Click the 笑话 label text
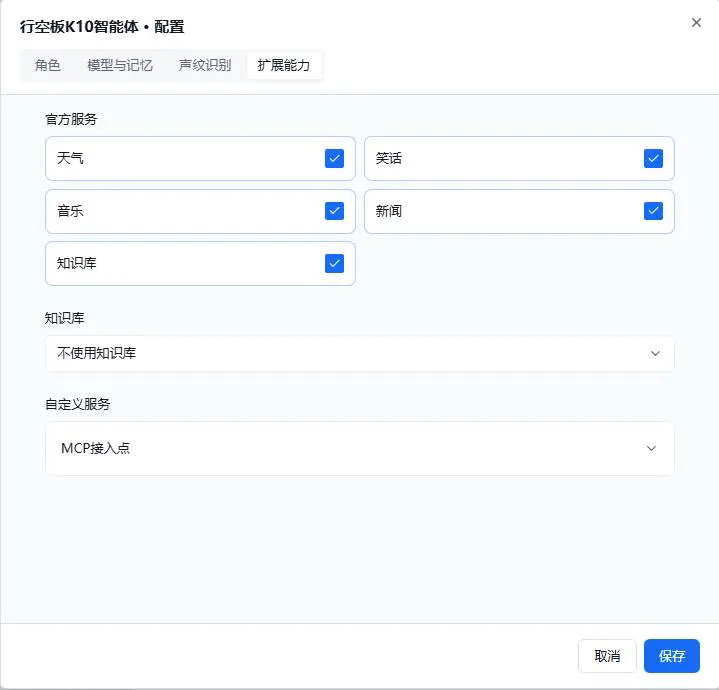This screenshot has width=719, height=690. 389,159
